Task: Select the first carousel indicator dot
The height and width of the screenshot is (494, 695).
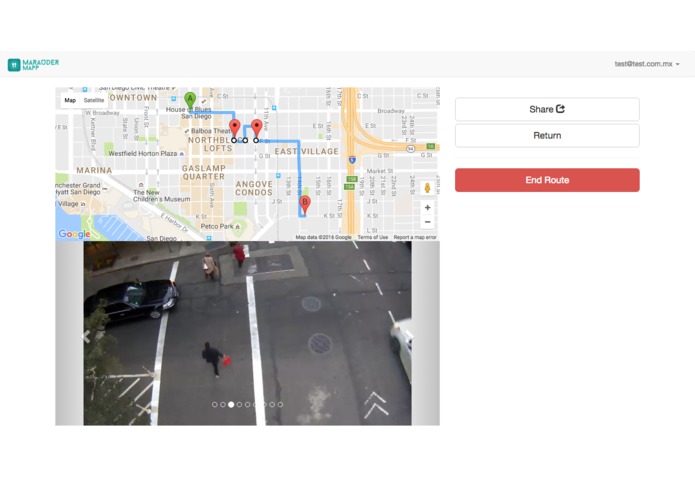Action: pyautogui.click(x=215, y=405)
